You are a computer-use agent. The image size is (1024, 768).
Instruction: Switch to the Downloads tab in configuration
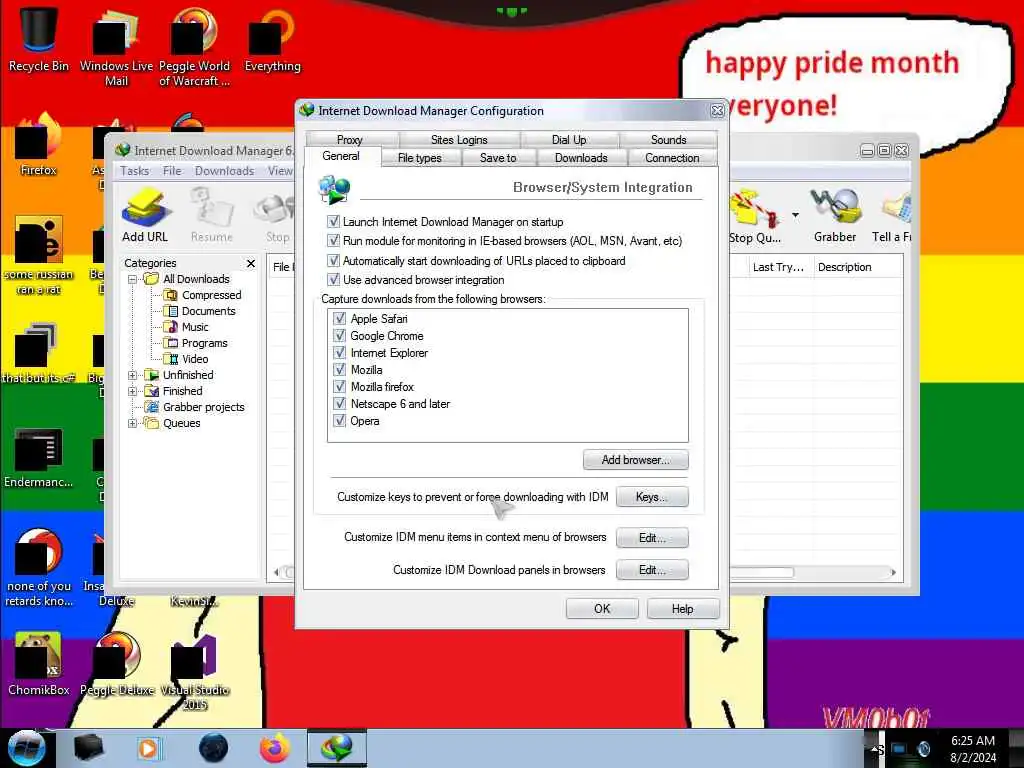pyautogui.click(x=581, y=157)
